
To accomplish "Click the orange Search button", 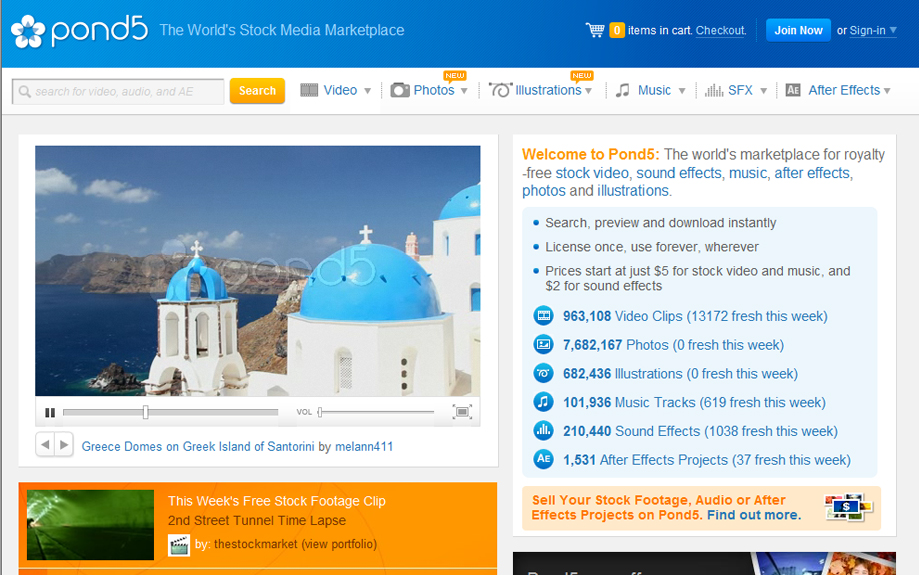I will point(257,91).
